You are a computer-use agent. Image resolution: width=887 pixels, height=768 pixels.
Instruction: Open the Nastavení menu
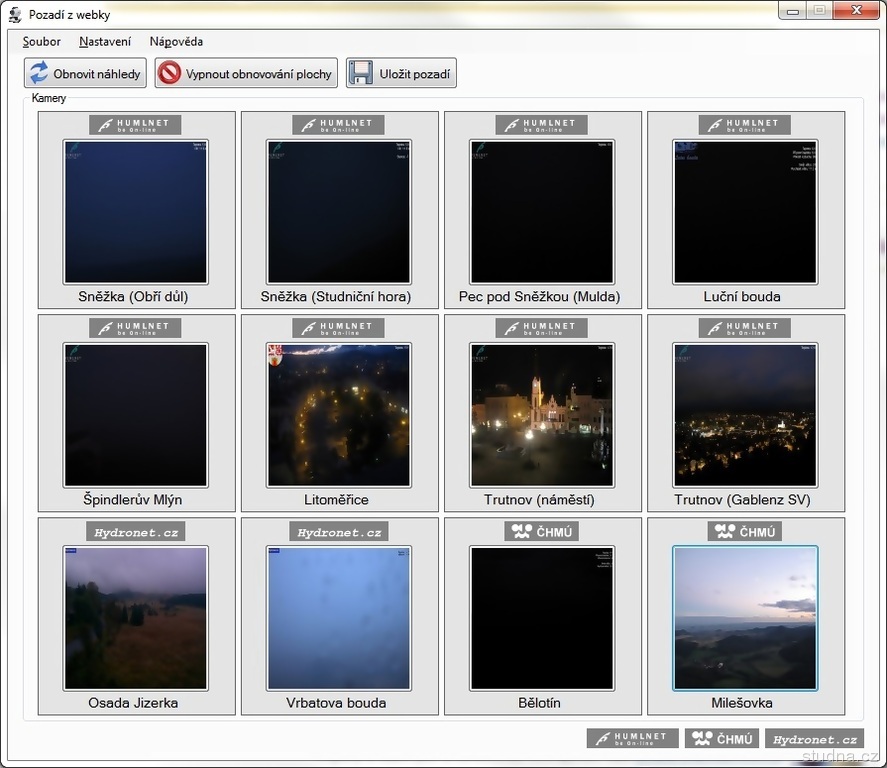coord(105,42)
